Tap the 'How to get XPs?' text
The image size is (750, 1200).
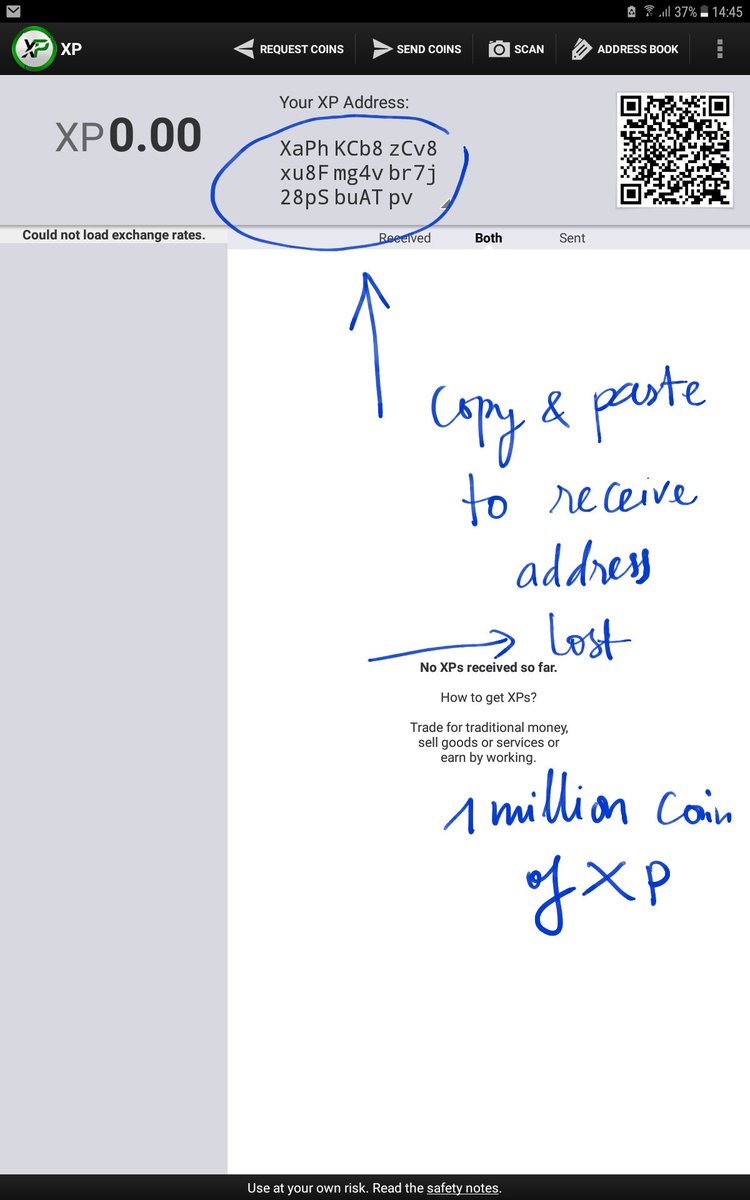489,697
